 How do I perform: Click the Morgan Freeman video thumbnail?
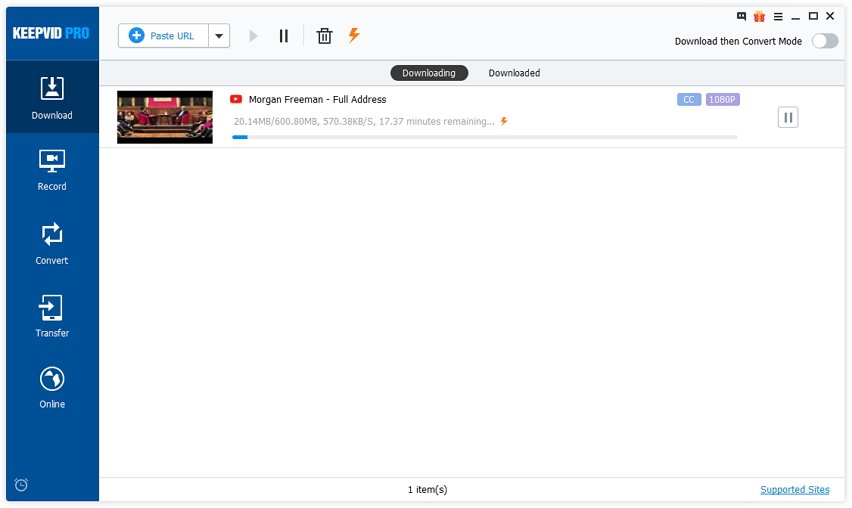click(165, 117)
